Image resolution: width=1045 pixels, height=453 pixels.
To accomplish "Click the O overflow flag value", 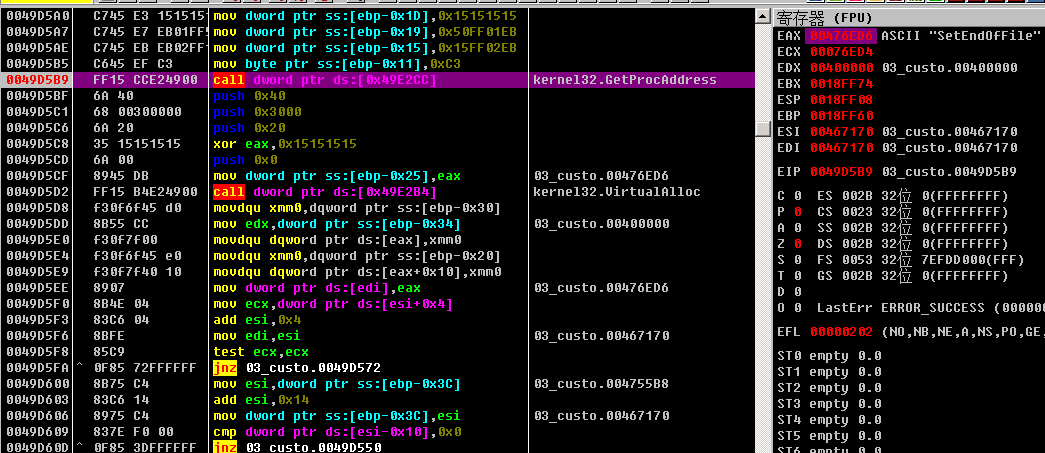I will point(797,307).
